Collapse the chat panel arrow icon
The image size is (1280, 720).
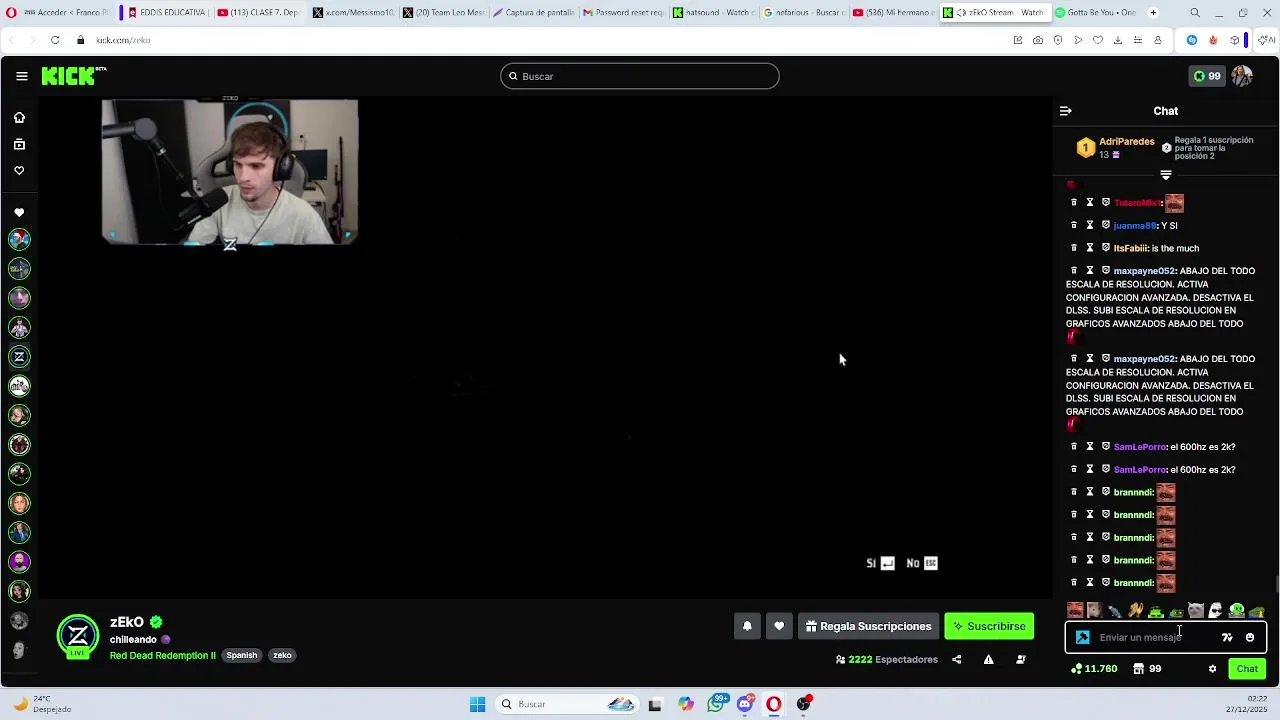[1066, 111]
